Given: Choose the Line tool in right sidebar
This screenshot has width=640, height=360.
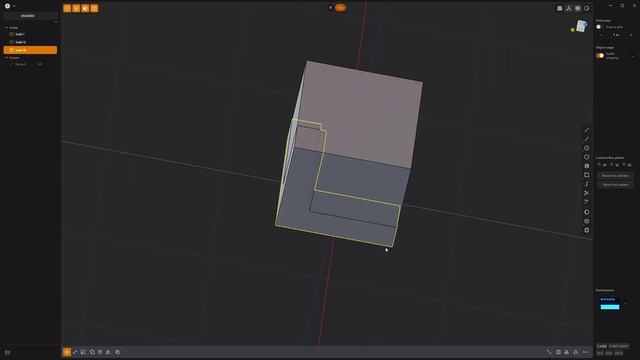Looking at the screenshot, I should [587, 130].
